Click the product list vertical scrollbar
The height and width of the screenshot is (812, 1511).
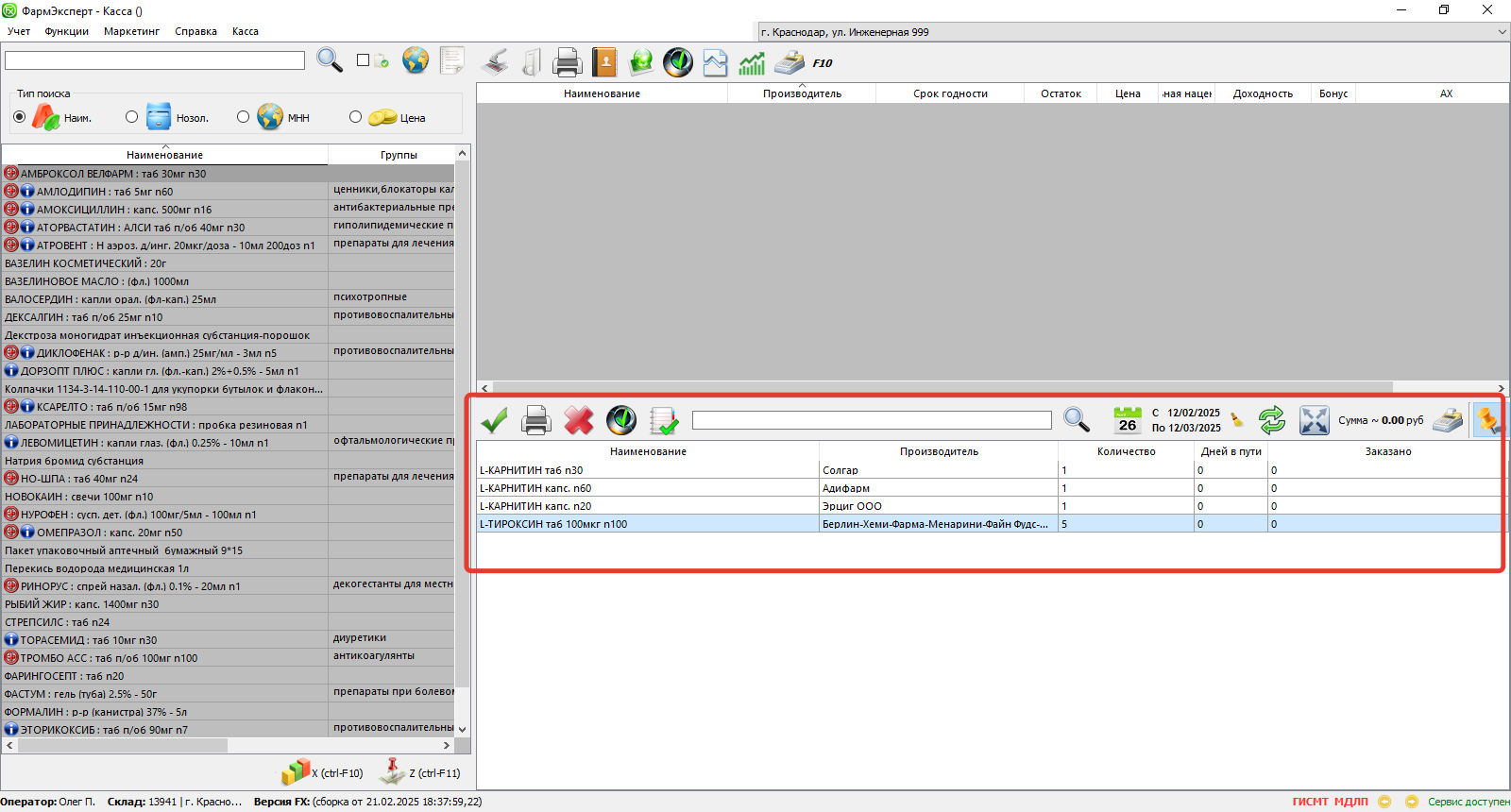click(x=462, y=425)
